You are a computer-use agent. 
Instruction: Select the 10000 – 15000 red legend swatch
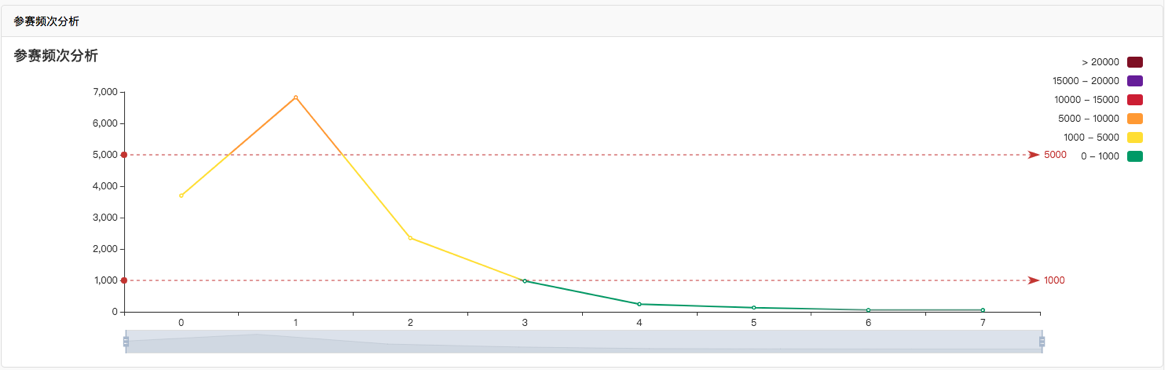[x=1135, y=100]
